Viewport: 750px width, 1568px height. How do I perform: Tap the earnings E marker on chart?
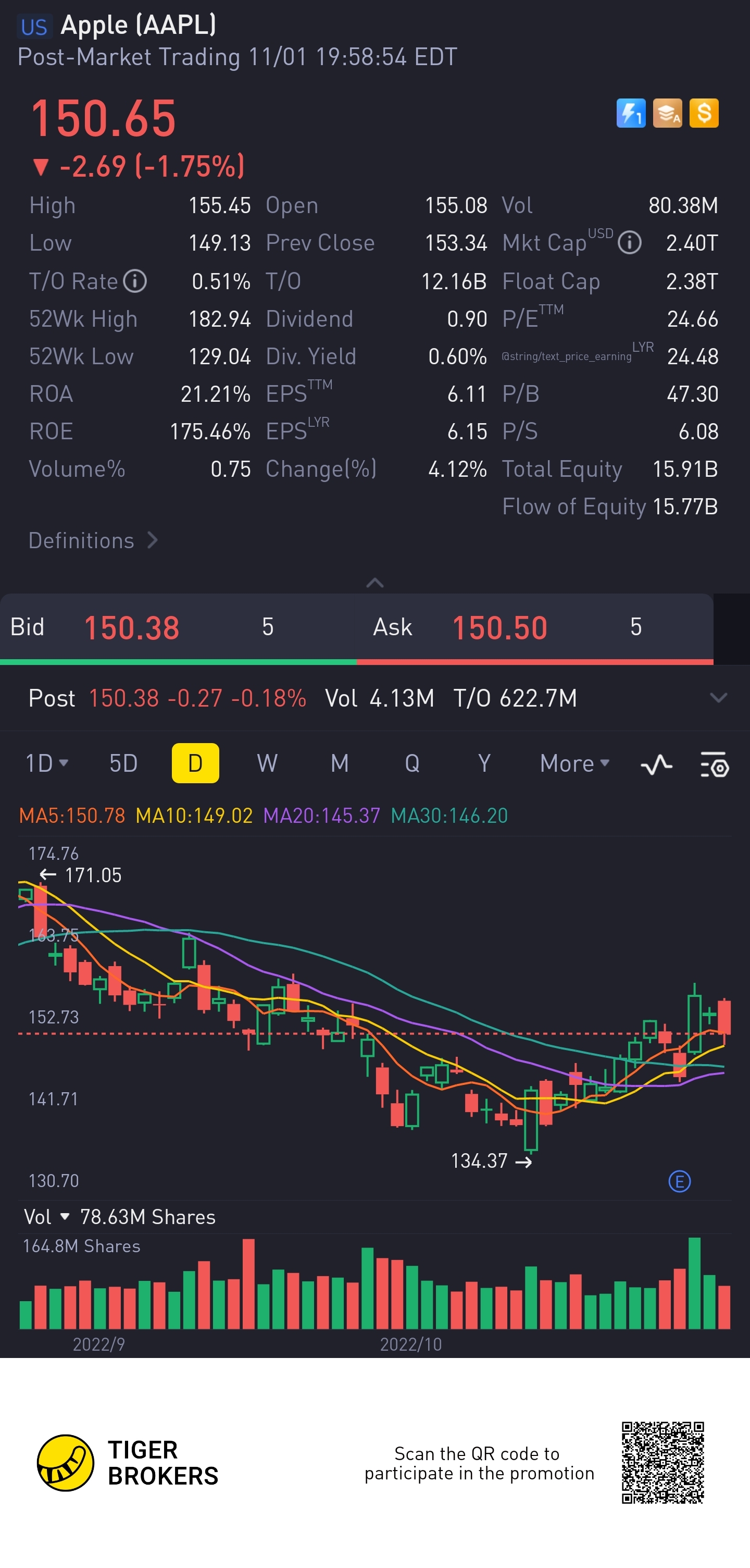tap(680, 1181)
